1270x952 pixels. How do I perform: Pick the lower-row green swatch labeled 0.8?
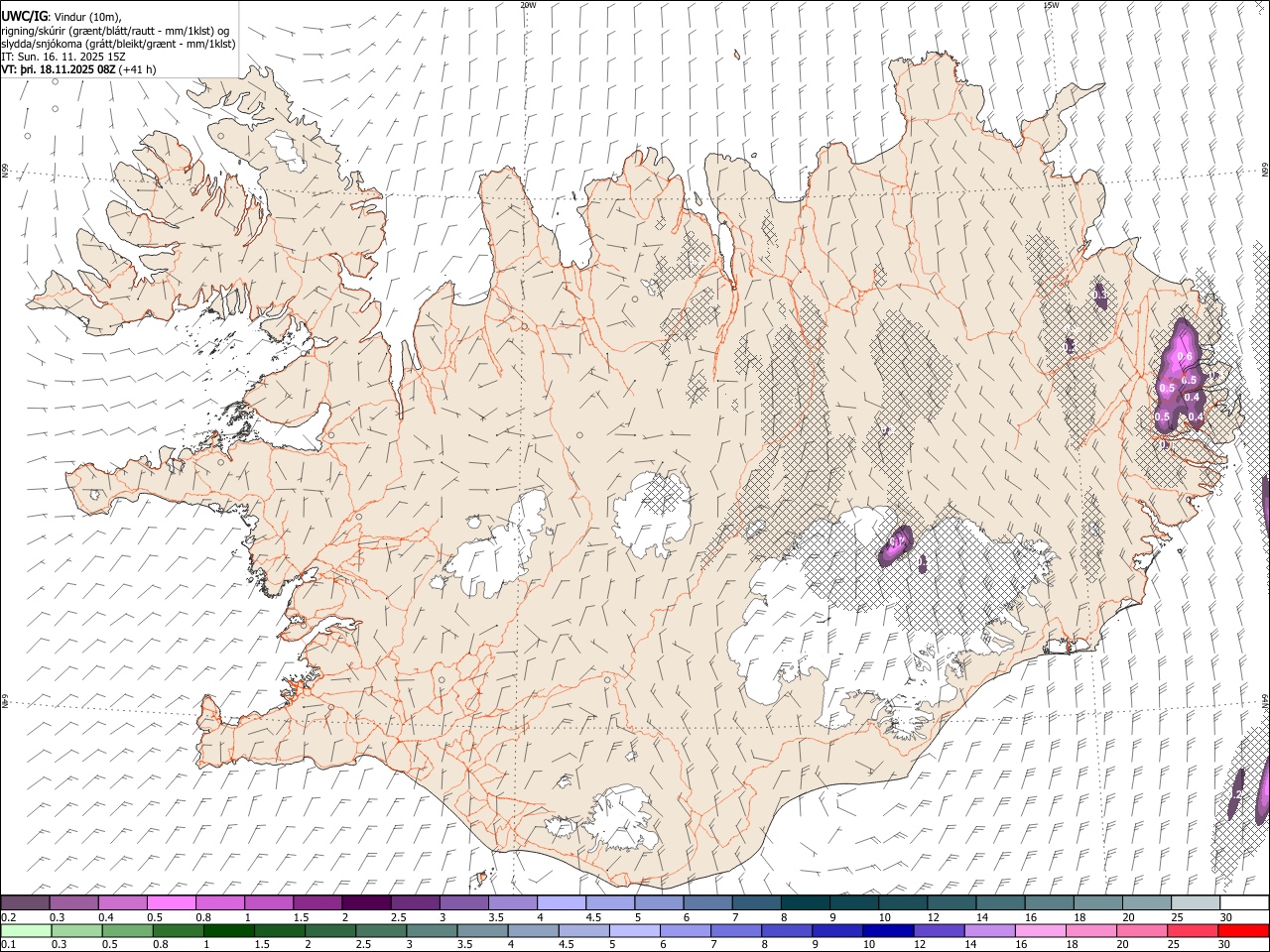click(179, 930)
